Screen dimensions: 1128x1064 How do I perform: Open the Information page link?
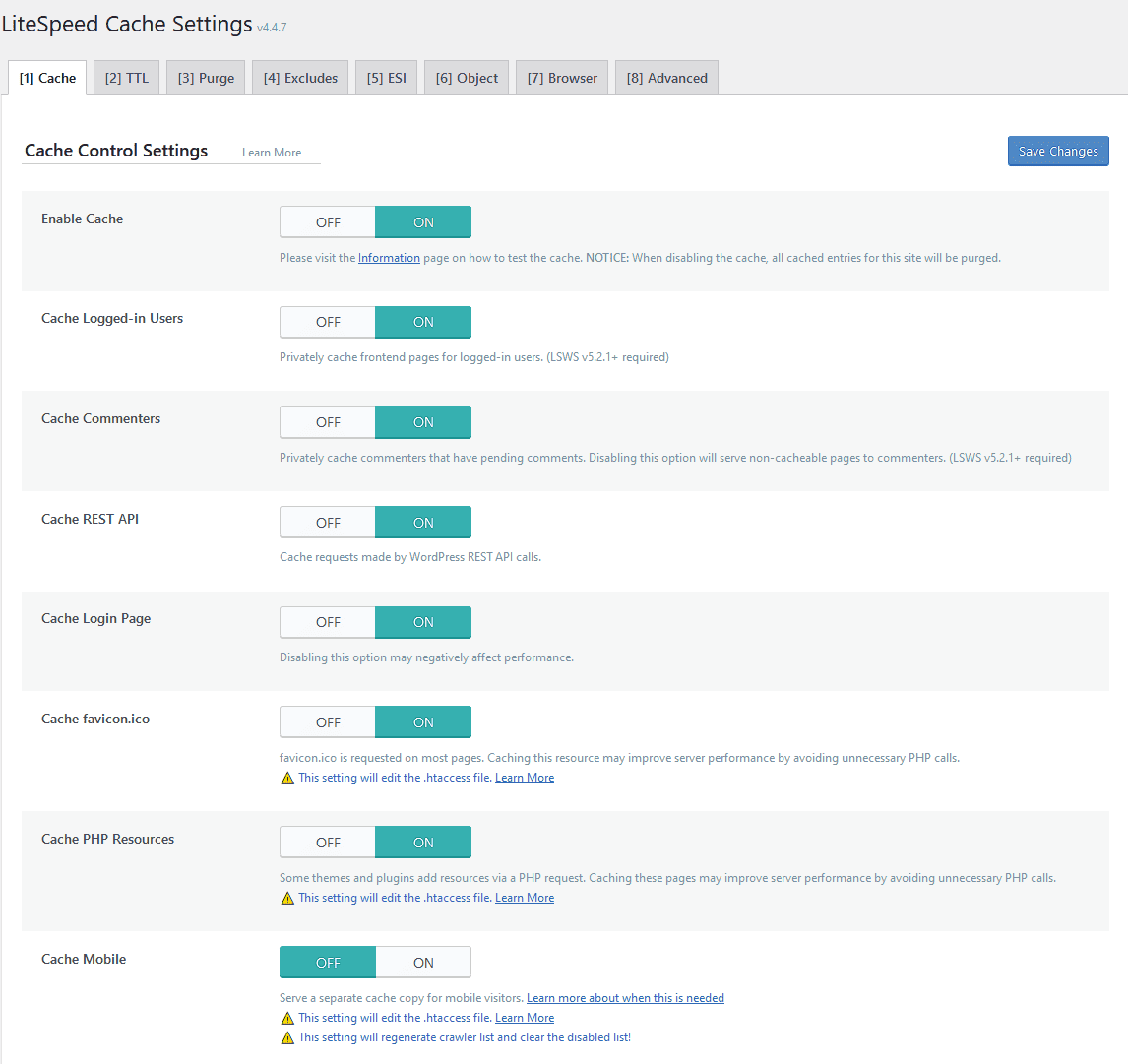(389, 258)
